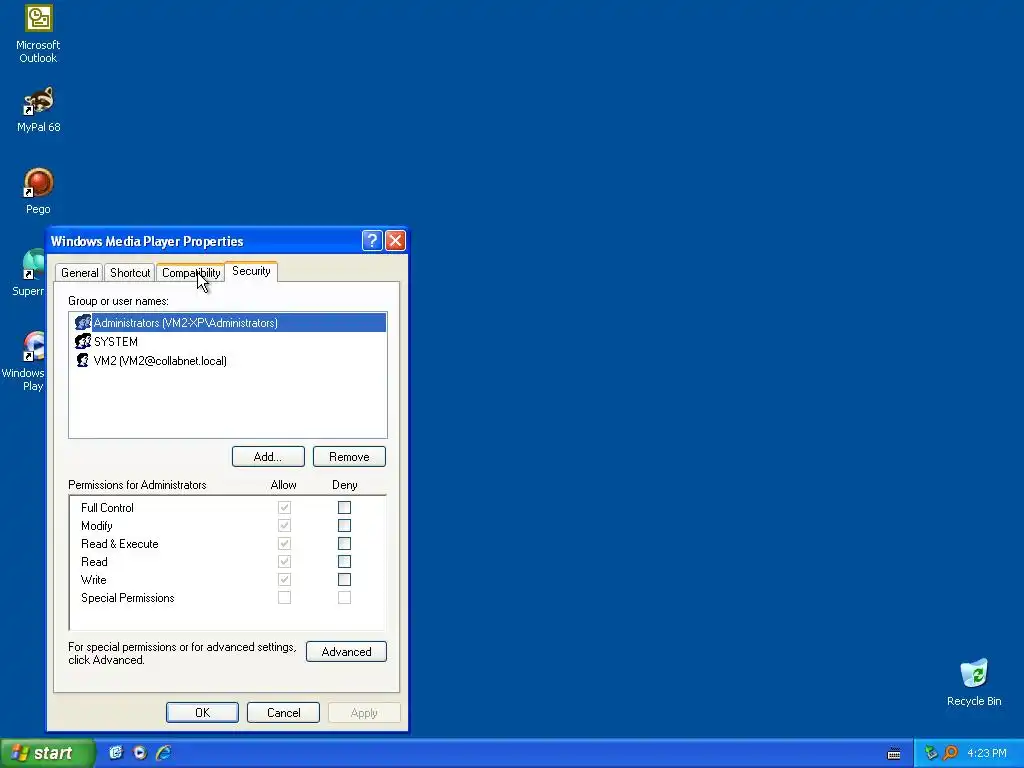This screenshot has width=1024, height=768.
Task: Click the SYSTEM group icon
Action: click(x=82, y=342)
